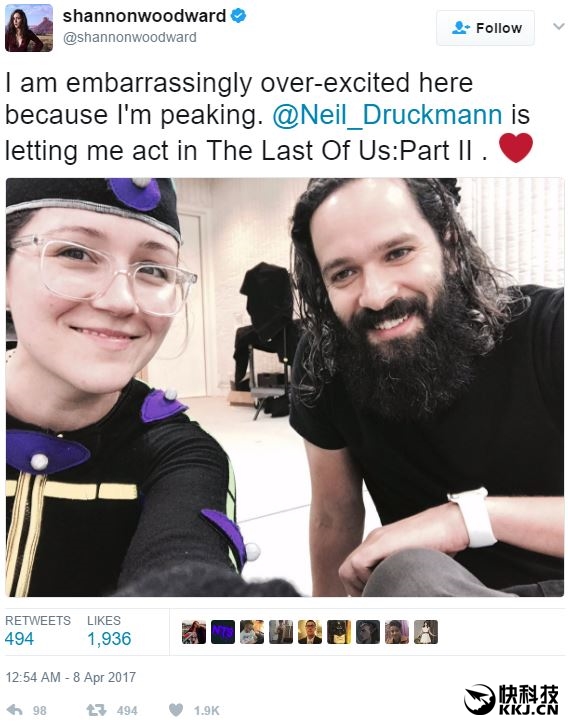The height and width of the screenshot is (725, 568).
Task: Click the red heart emoji in tweet
Action: click(516, 148)
